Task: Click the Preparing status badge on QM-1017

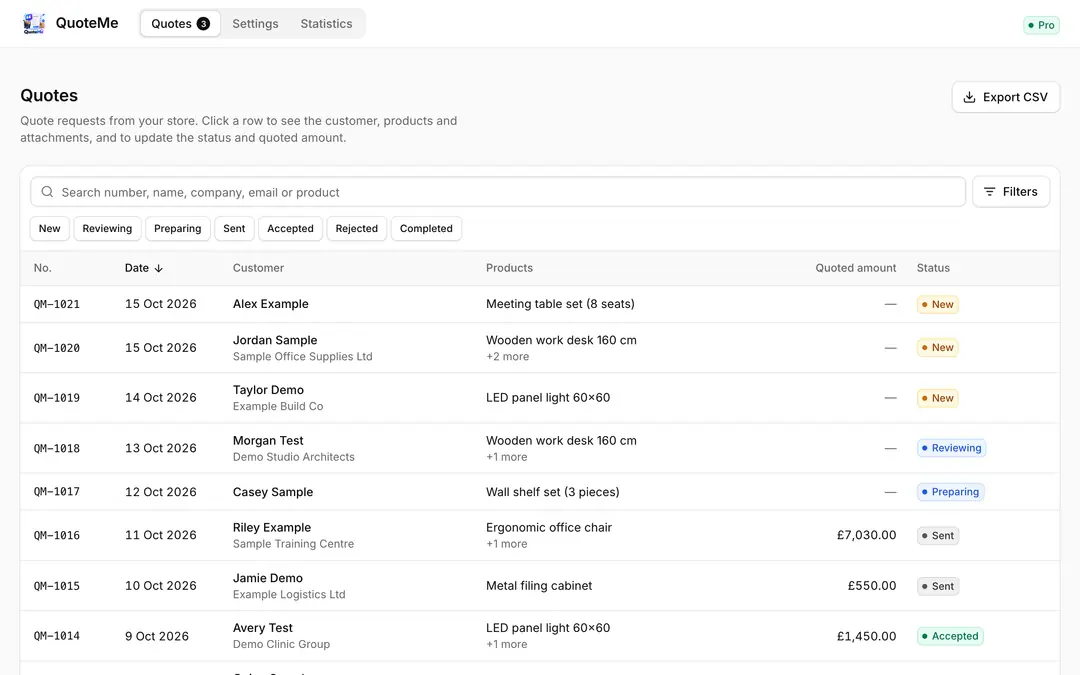Action: [x=951, y=492]
